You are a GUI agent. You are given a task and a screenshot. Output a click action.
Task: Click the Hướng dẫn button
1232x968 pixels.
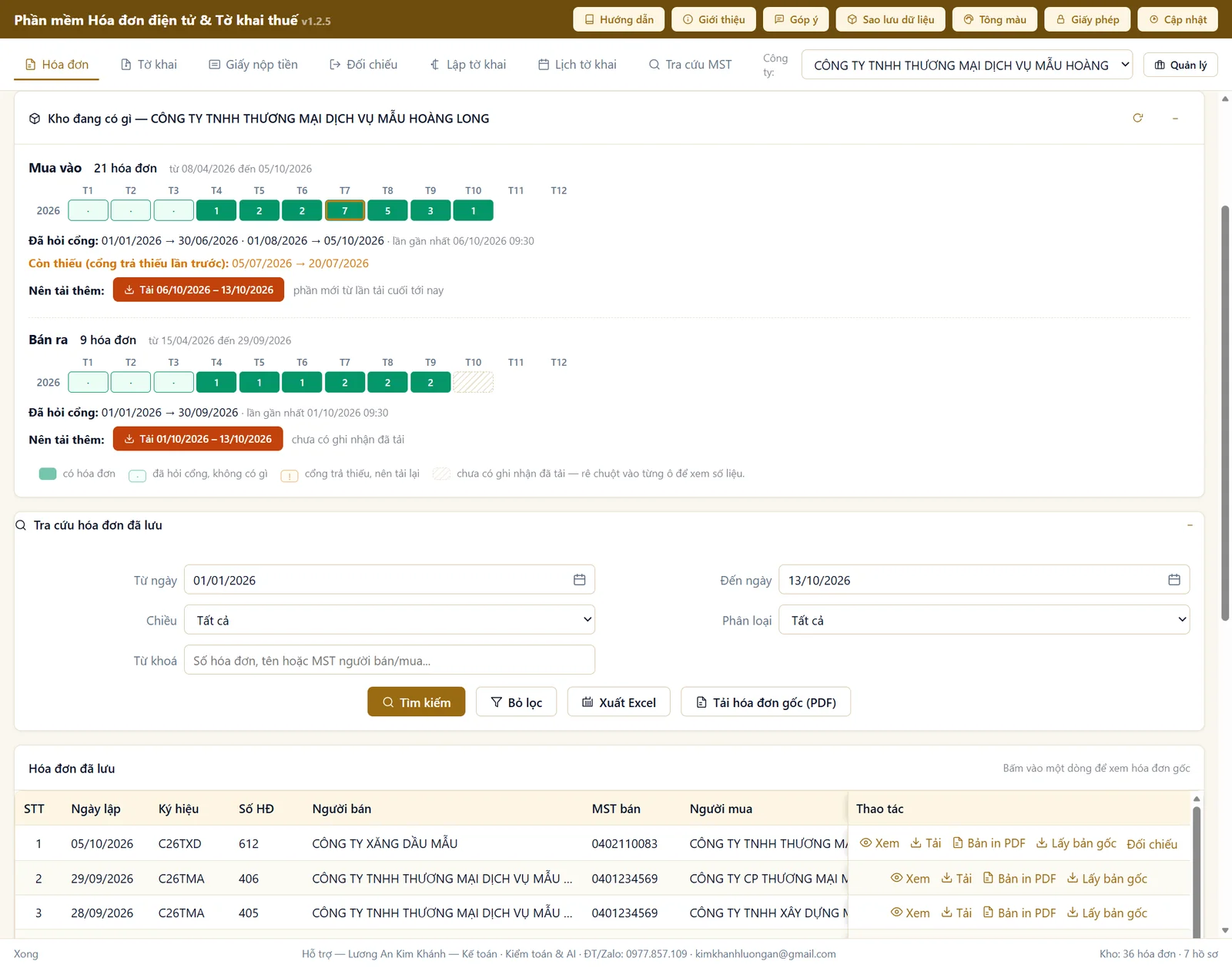coord(619,19)
